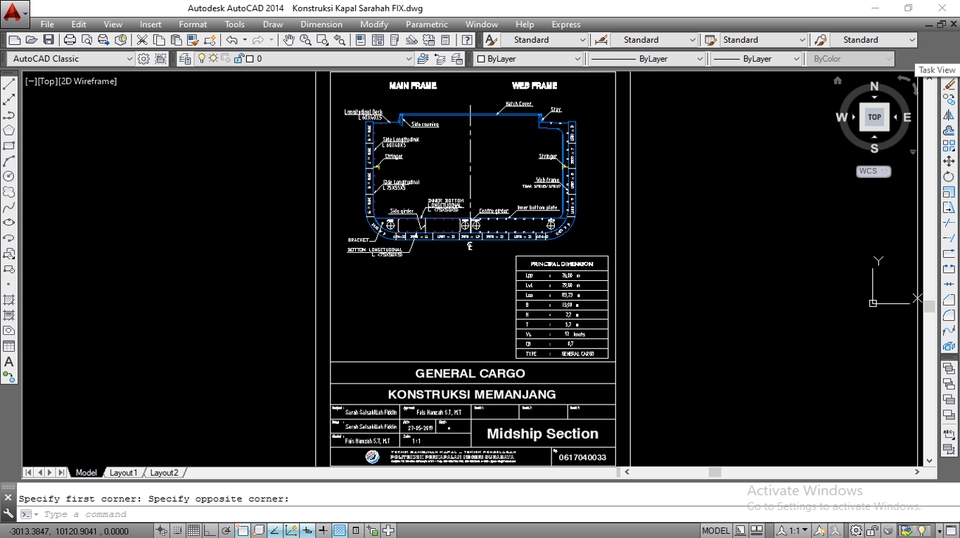
Task: Select the Move modify tool
Action: click(949, 161)
